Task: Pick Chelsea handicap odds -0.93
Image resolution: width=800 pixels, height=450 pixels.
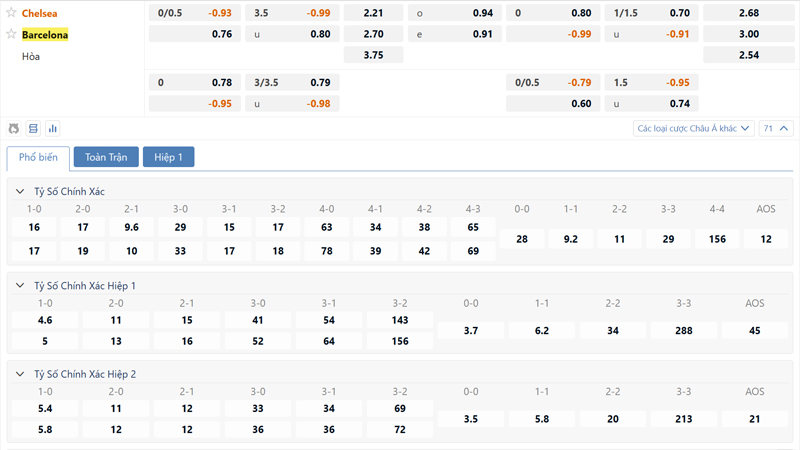Action: (x=219, y=13)
